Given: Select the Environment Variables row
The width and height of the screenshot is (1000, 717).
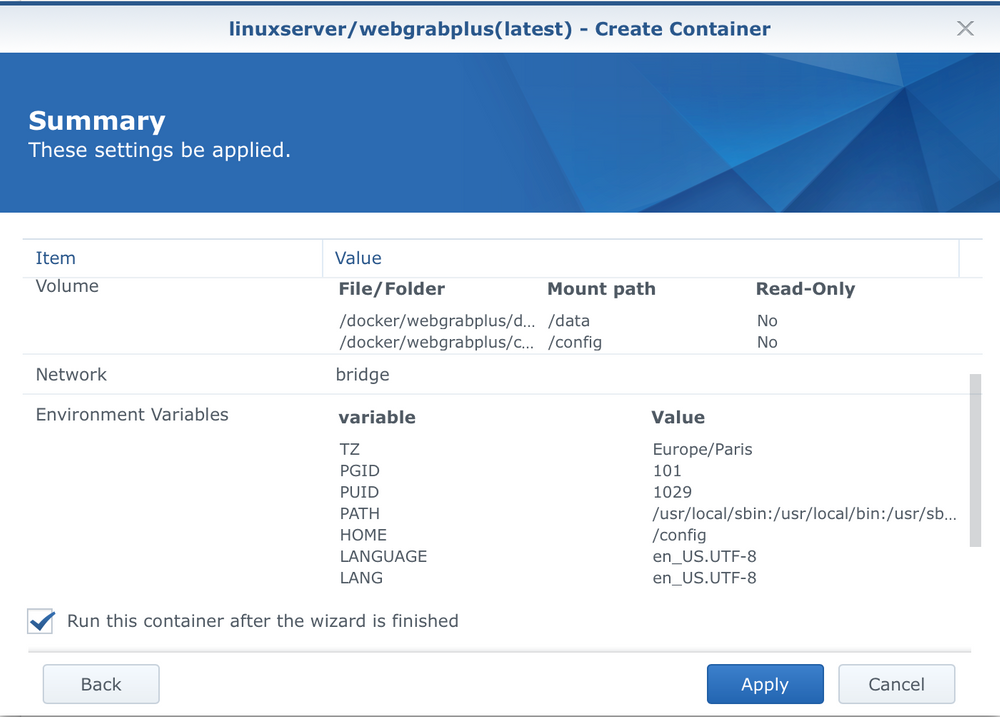Looking at the screenshot, I should [131, 414].
